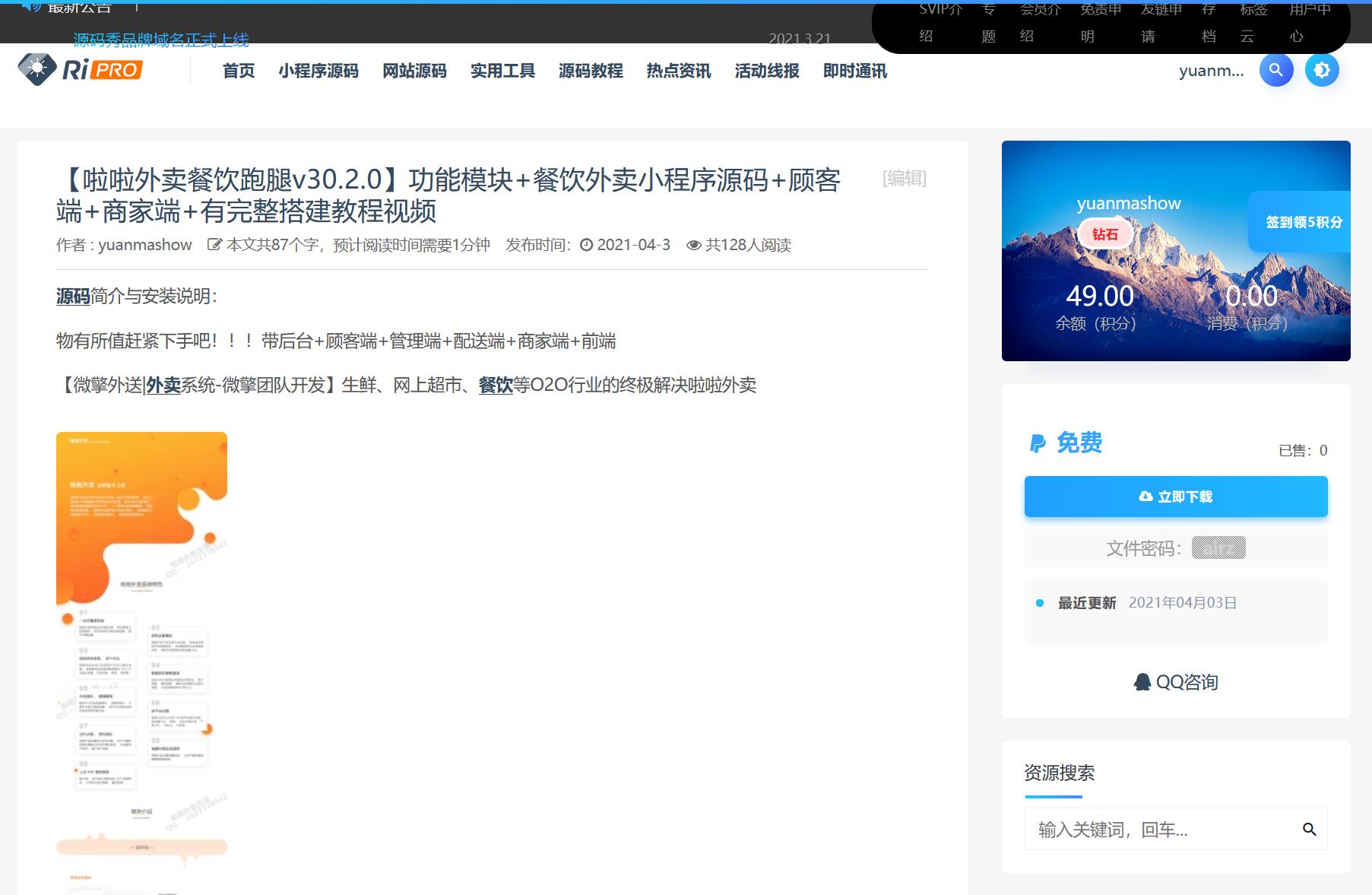Open the 小程序源码 menu
Screen dimensions: 1372x895
point(318,71)
